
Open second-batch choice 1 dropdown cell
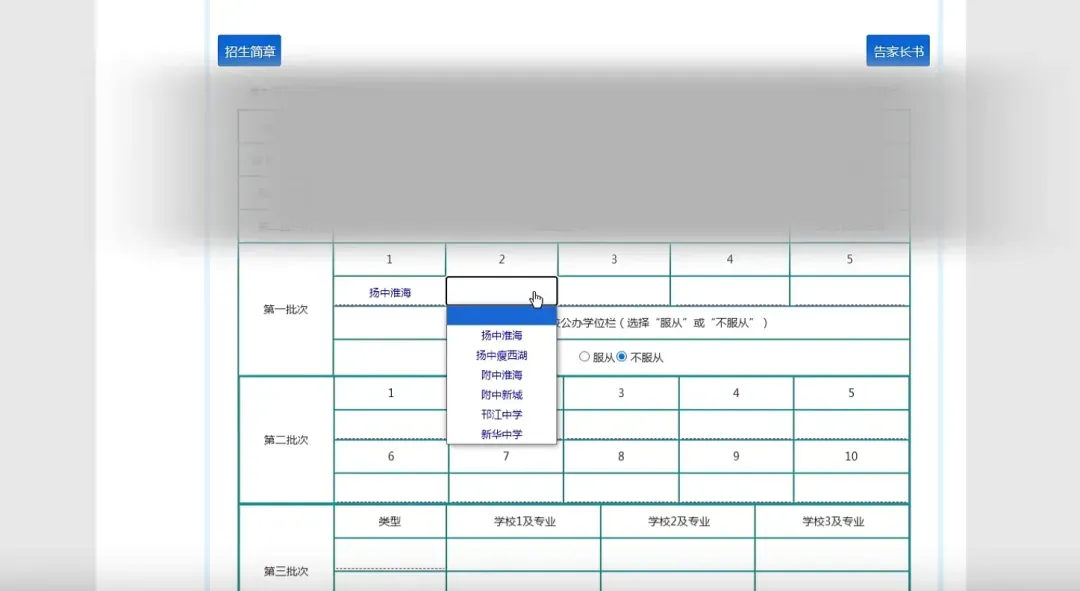click(x=391, y=424)
